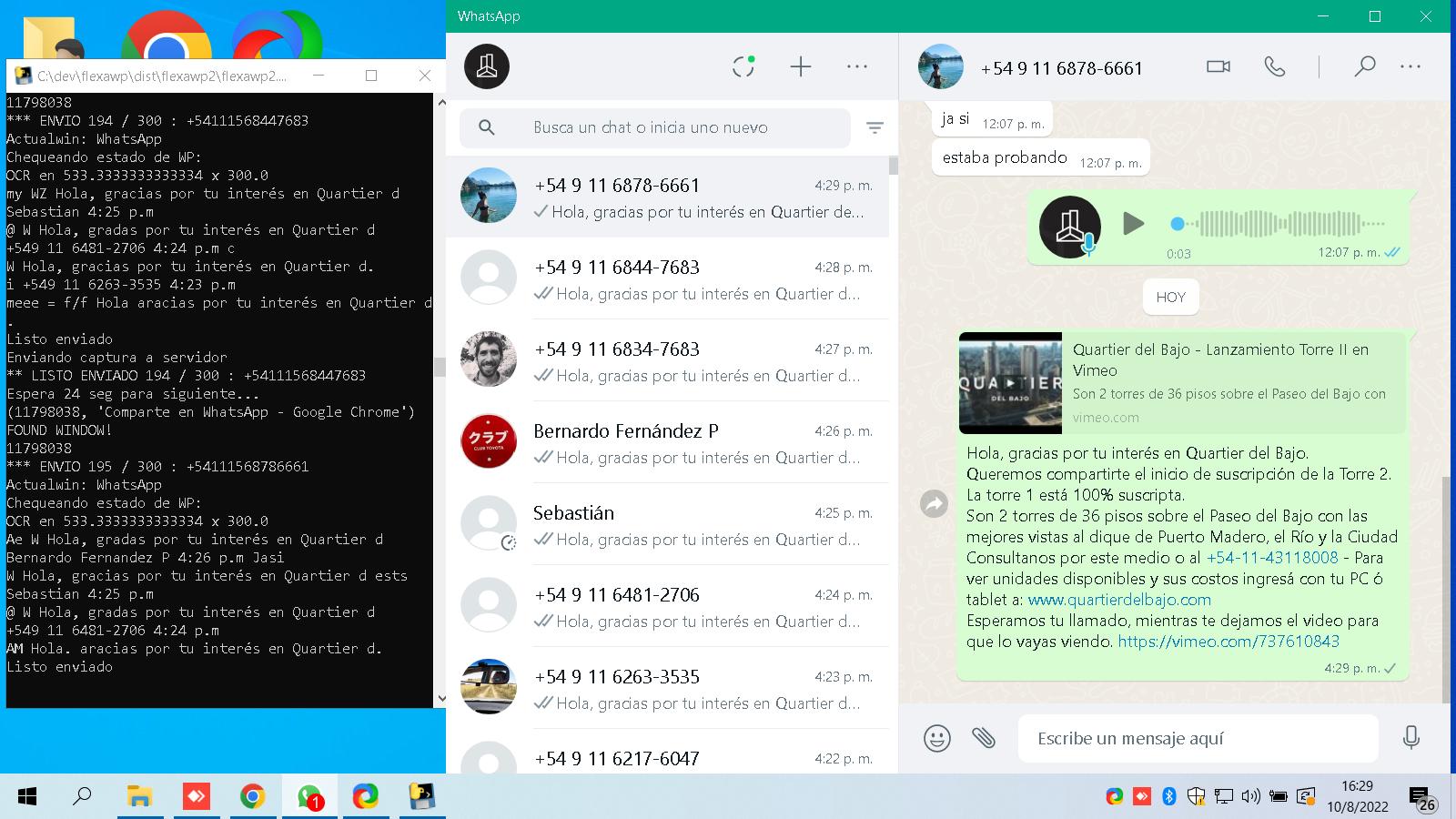The height and width of the screenshot is (819, 1456).
Task: Click the console window title bar icon
Action: [x=24, y=76]
